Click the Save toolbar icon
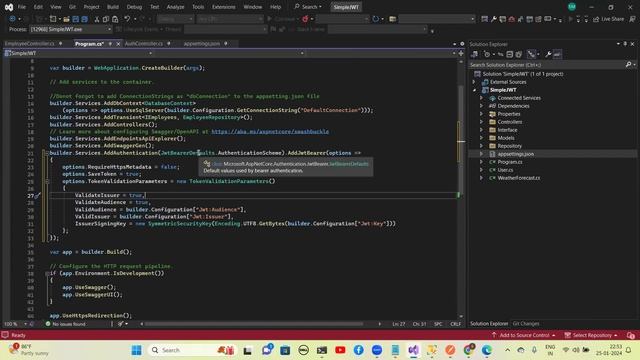 click(x=76, y=19)
